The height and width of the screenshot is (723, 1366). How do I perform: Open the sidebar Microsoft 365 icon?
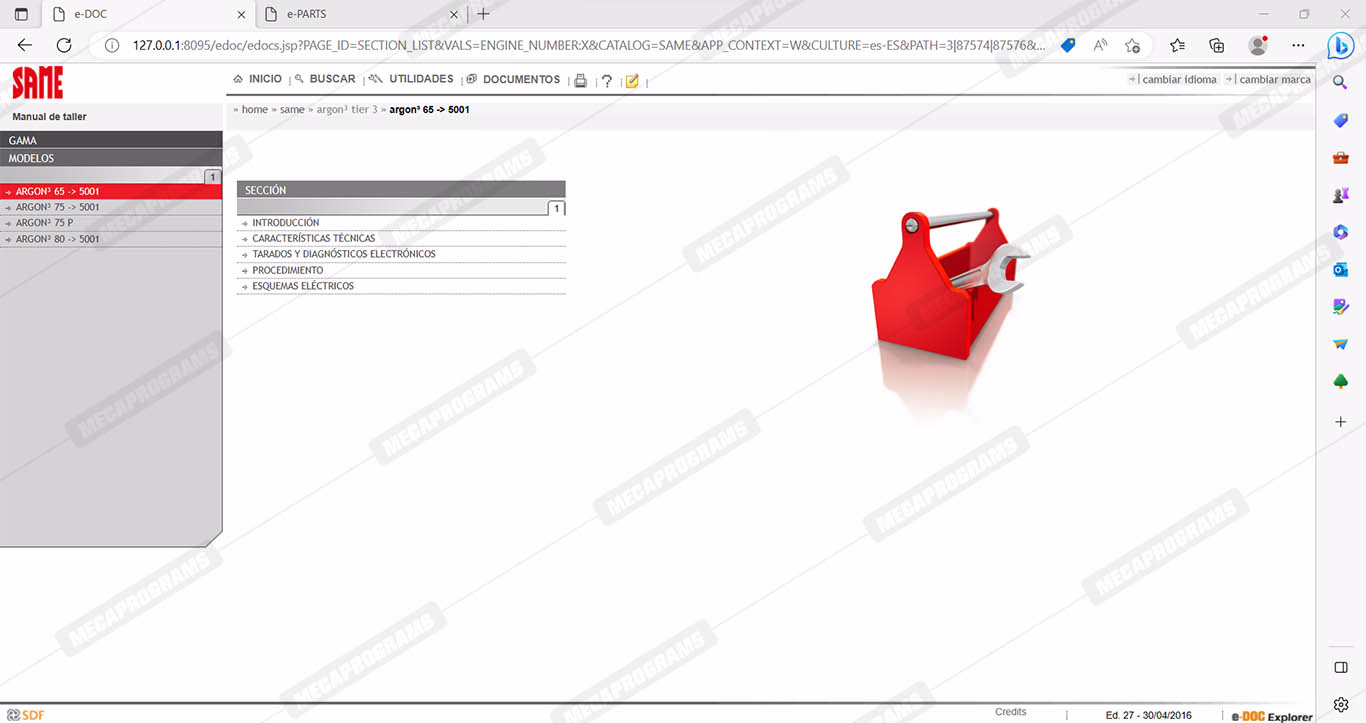[1341, 232]
